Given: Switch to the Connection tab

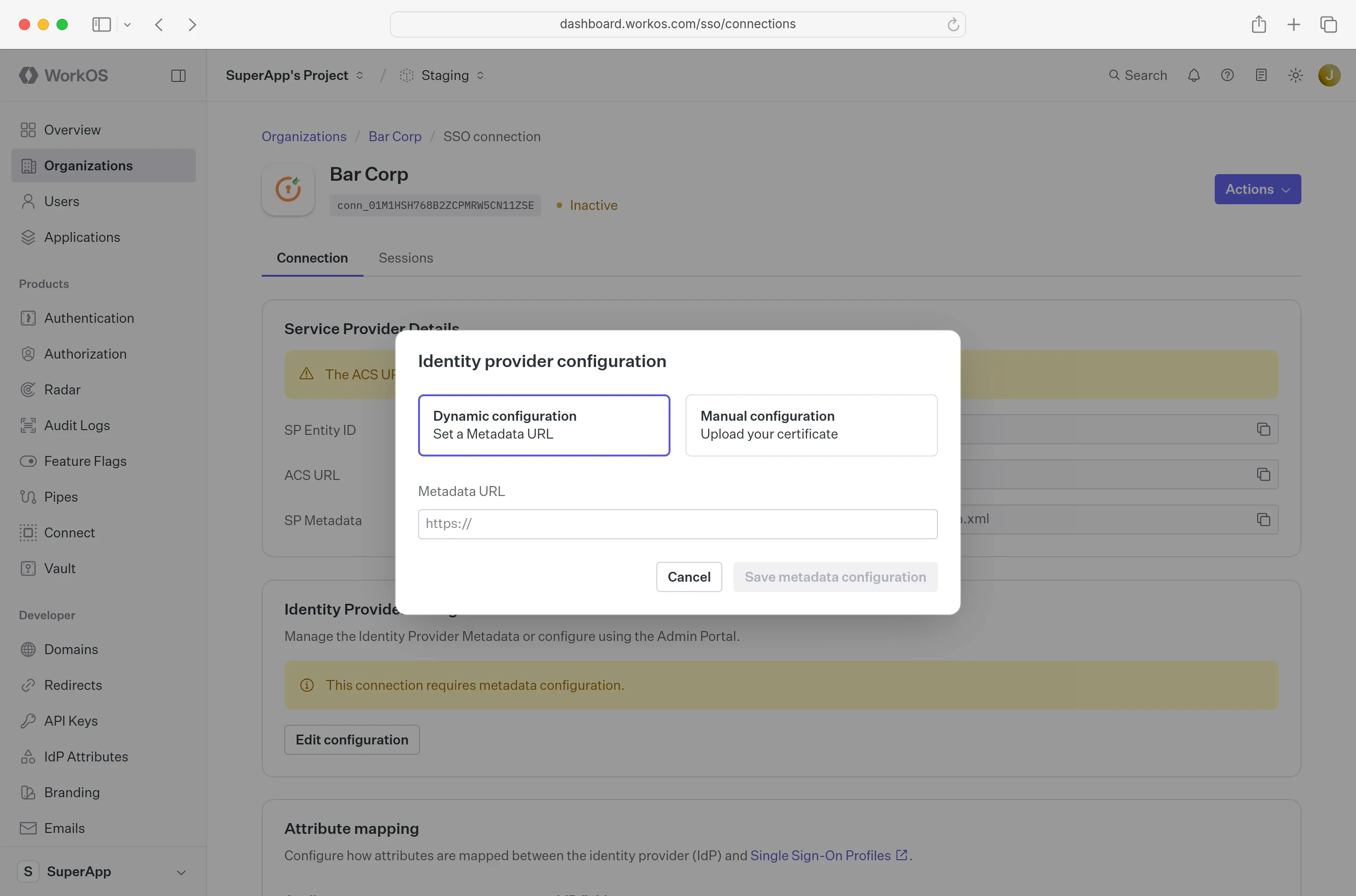Looking at the screenshot, I should 312,258.
